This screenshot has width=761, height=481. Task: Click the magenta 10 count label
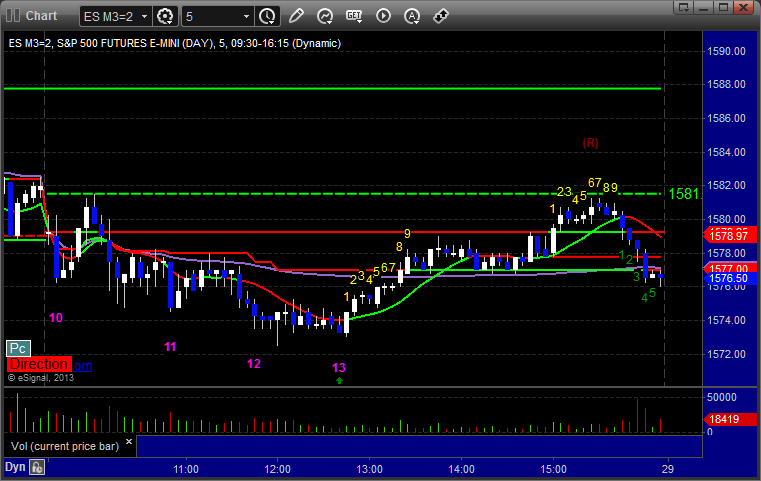[x=56, y=318]
